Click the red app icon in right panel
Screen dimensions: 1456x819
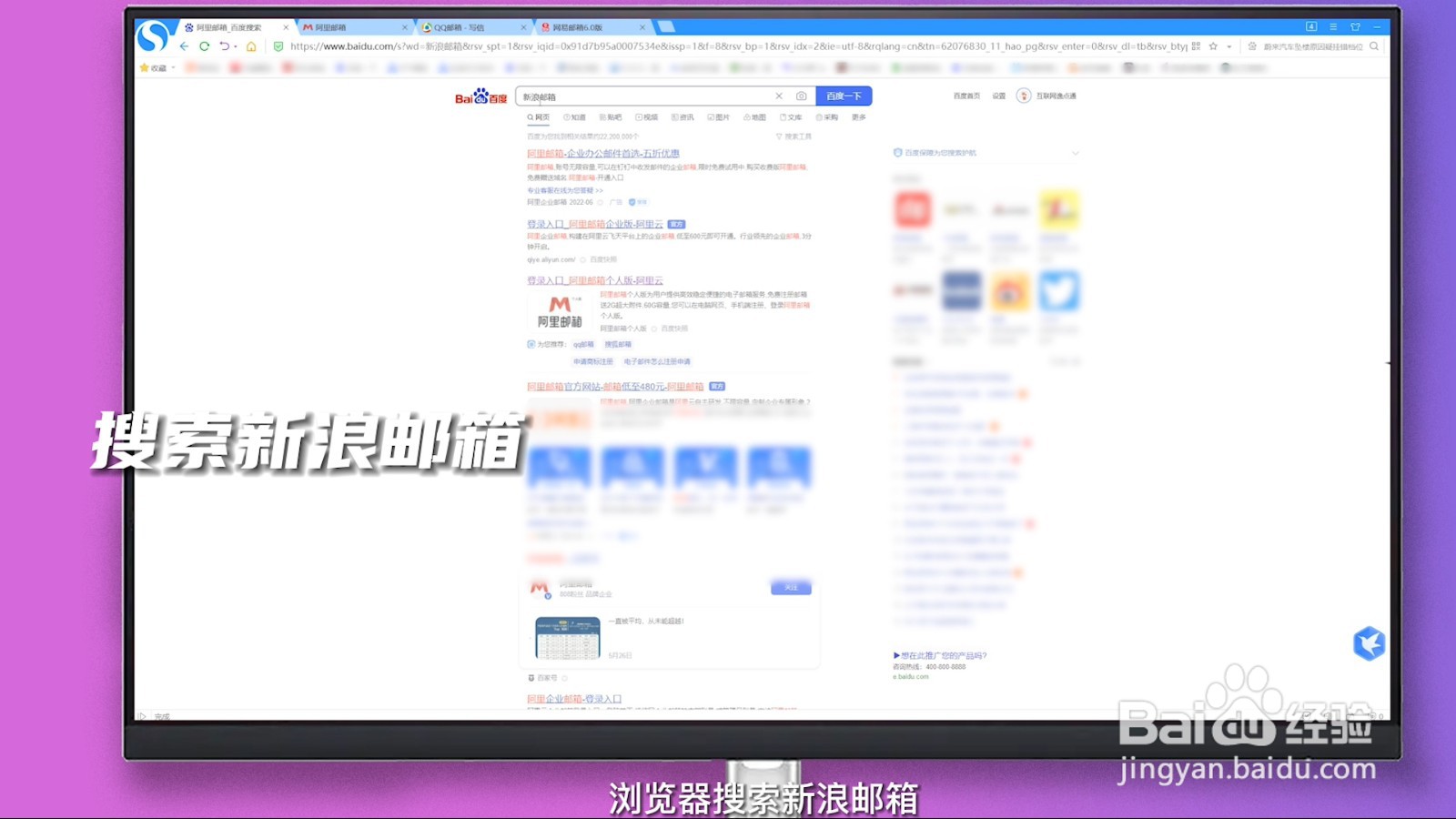(x=913, y=210)
